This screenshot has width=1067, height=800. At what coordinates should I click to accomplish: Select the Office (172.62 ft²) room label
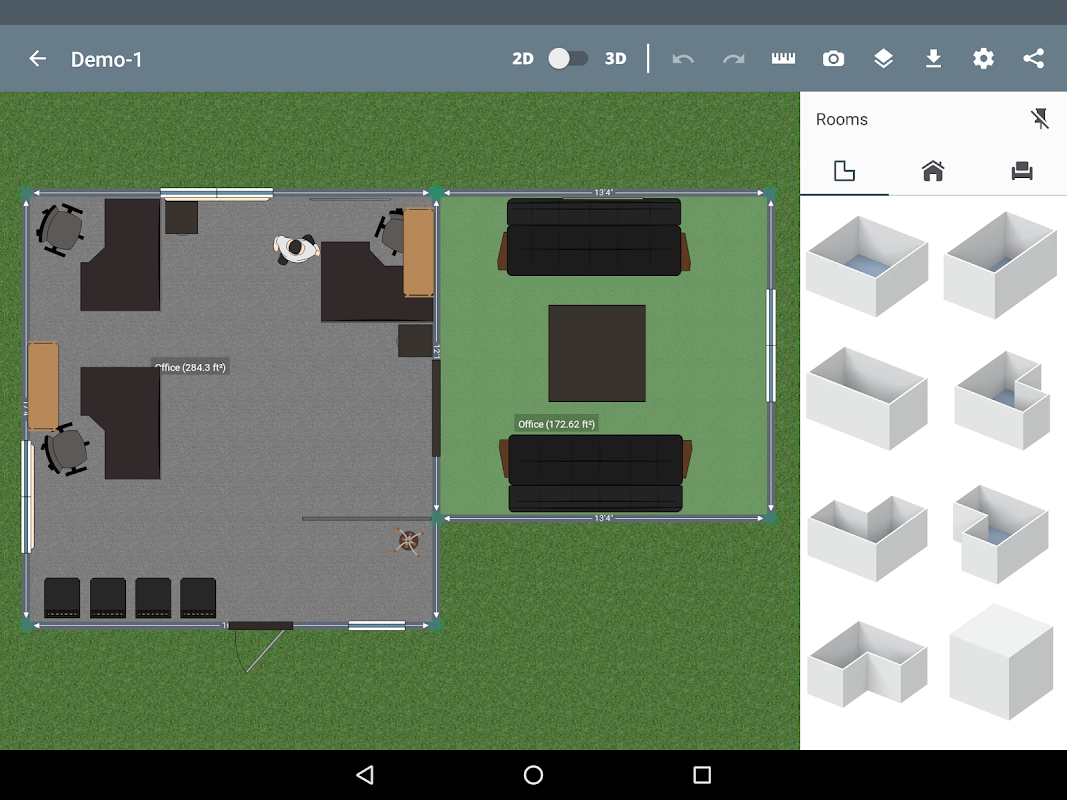coord(557,424)
